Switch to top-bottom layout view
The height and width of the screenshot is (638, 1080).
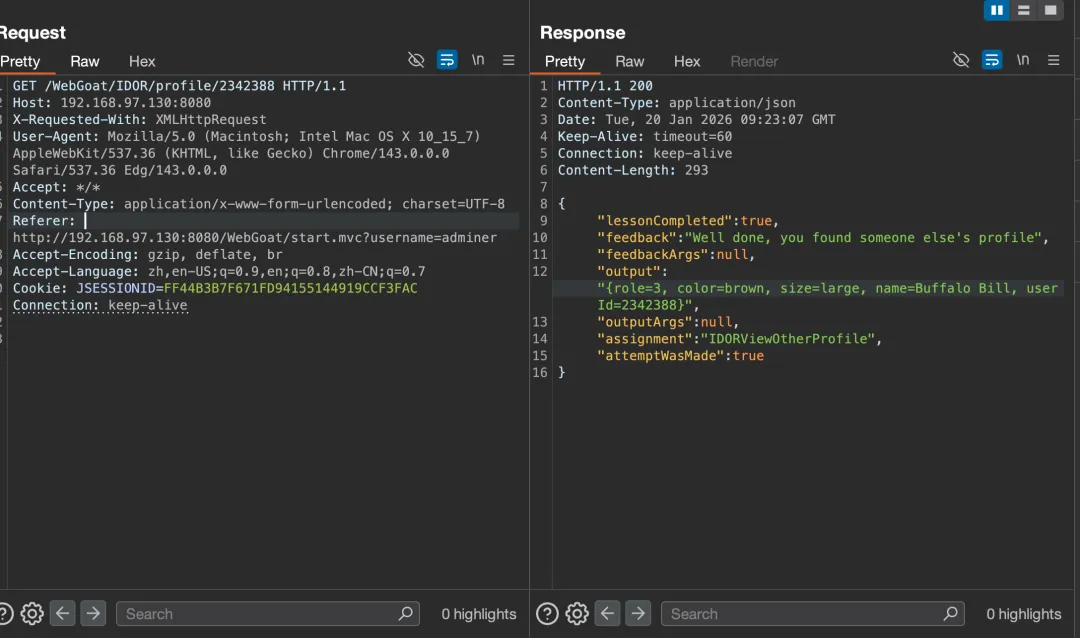coord(1024,10)
